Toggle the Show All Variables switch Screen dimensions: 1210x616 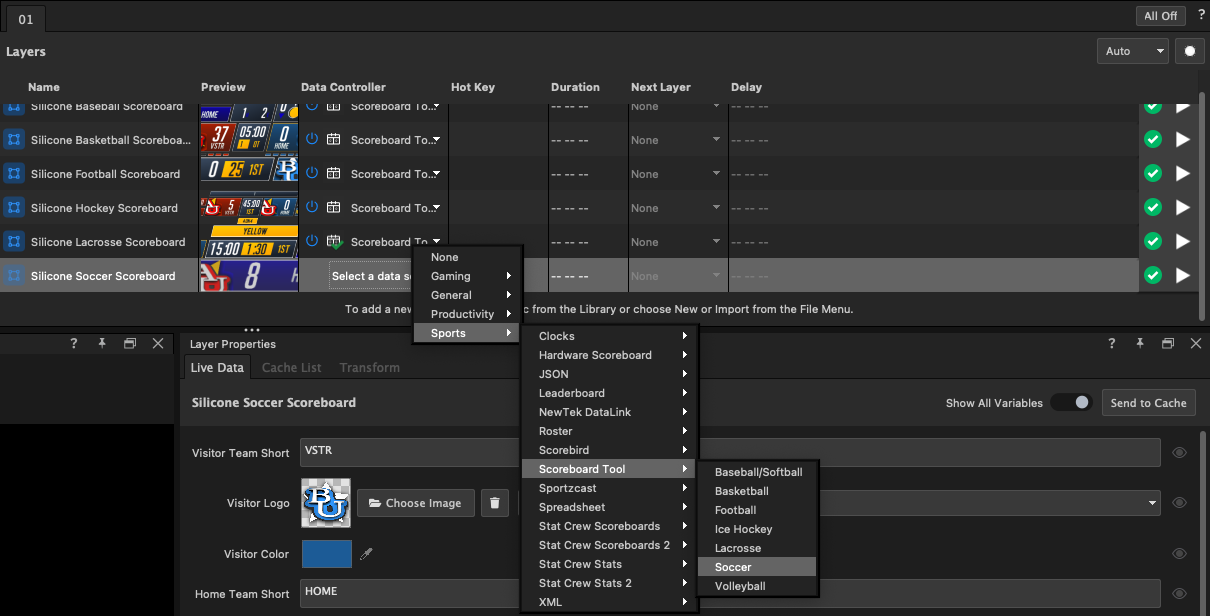(1071, 402)
